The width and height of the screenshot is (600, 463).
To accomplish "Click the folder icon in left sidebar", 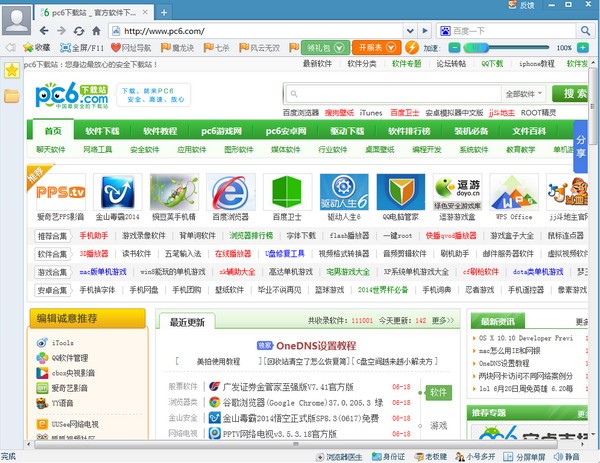I will pyautogui.click(x=11, y=96).
